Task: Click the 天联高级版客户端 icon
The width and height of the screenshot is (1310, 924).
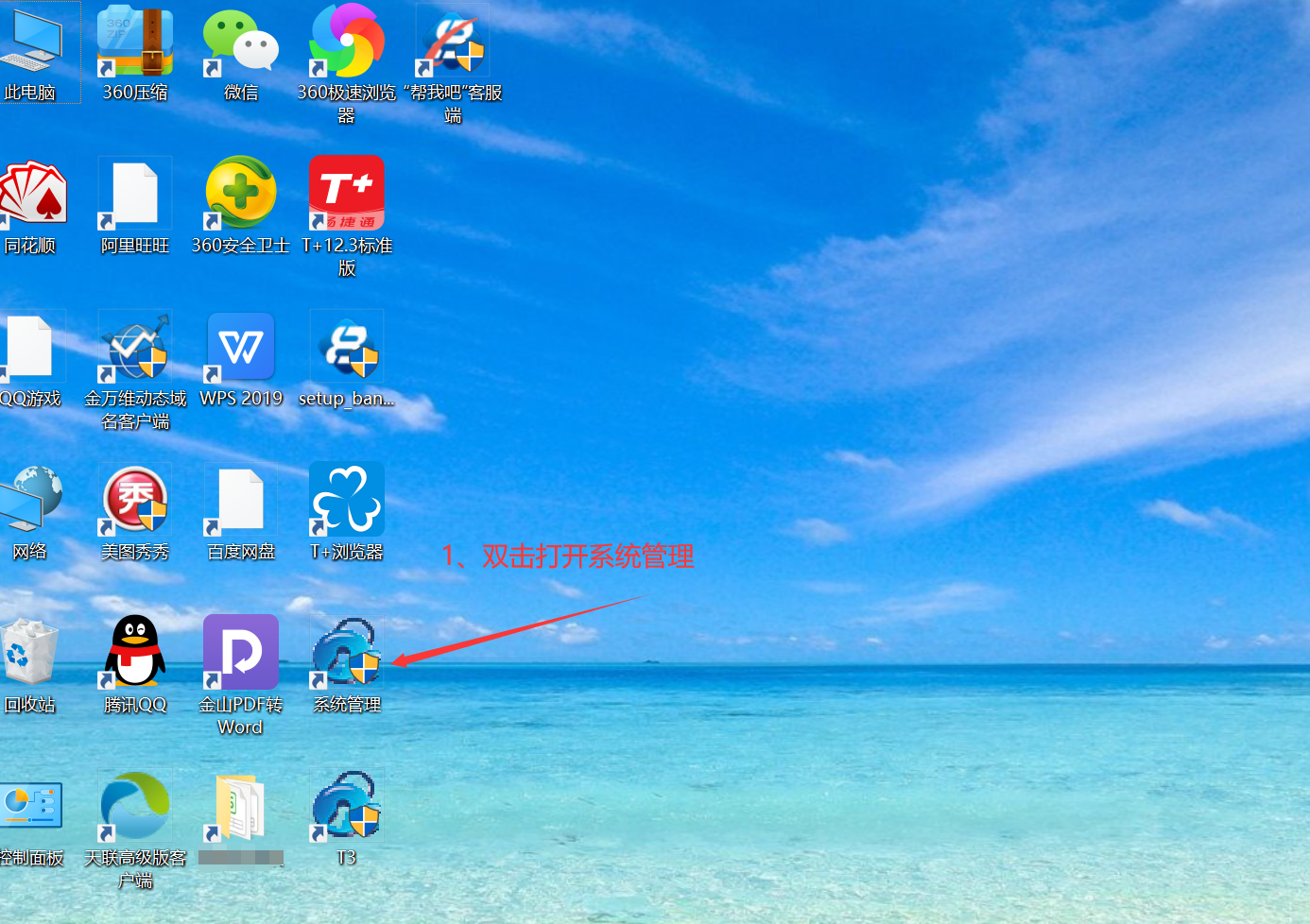Action: pos(135,806)
